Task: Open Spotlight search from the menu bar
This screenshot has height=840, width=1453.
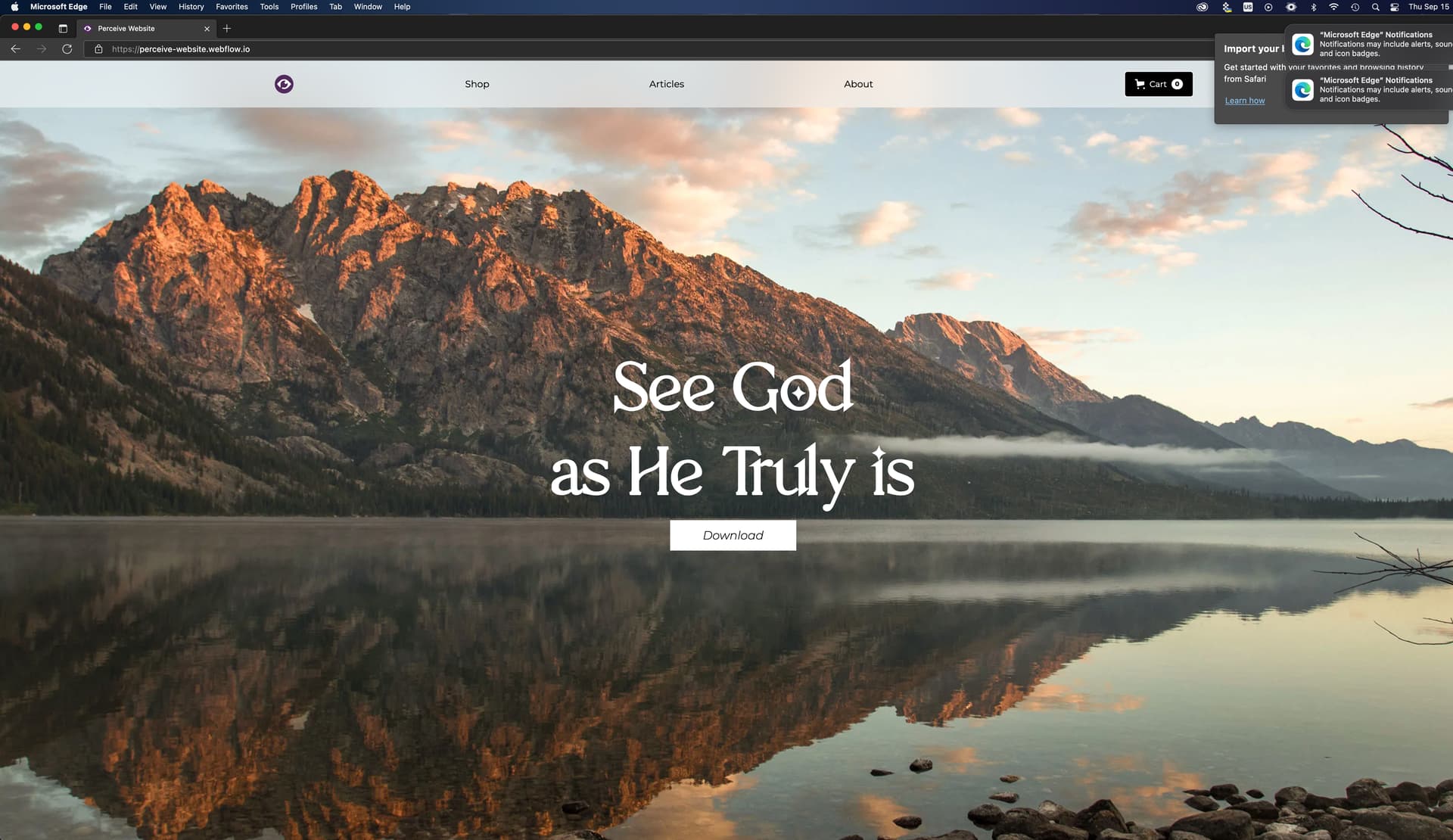Action: click(x=1375, y=7)
